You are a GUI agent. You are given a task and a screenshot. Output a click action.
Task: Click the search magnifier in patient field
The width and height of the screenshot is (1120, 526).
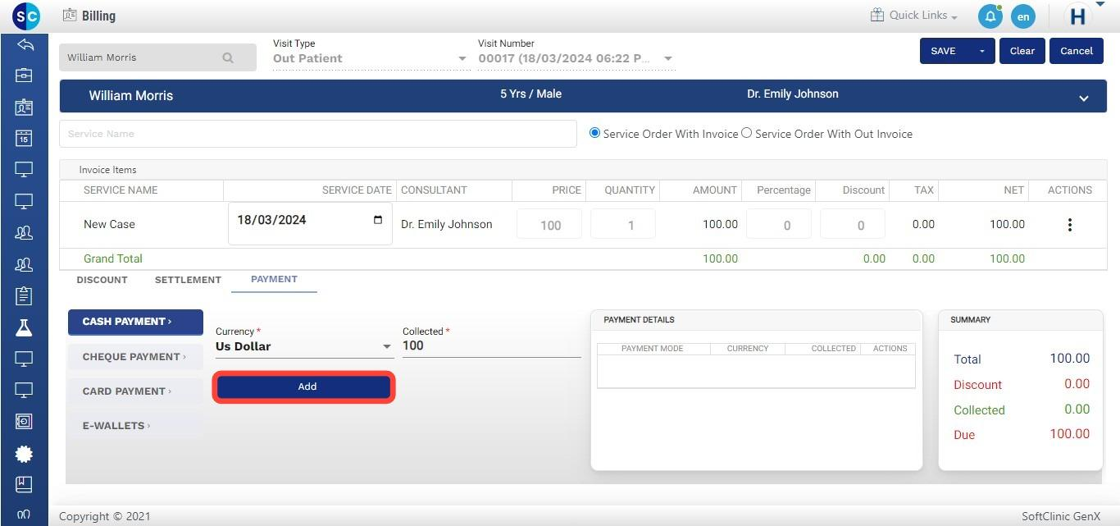coord(228,58)
